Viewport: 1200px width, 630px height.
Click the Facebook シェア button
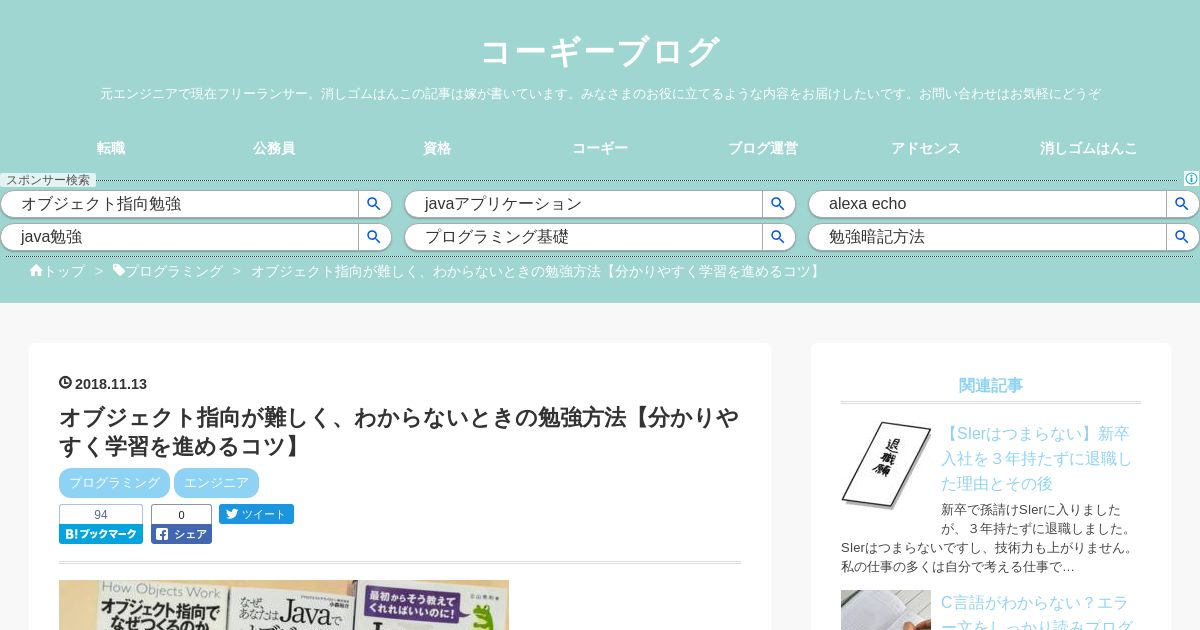pyautogui.click(x=181, y=534)
